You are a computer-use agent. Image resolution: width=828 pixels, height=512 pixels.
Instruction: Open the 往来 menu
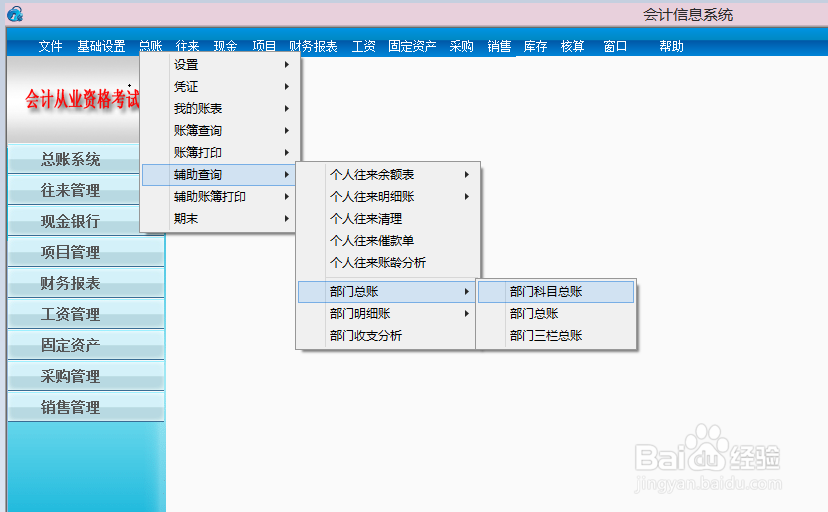point(187,46)
